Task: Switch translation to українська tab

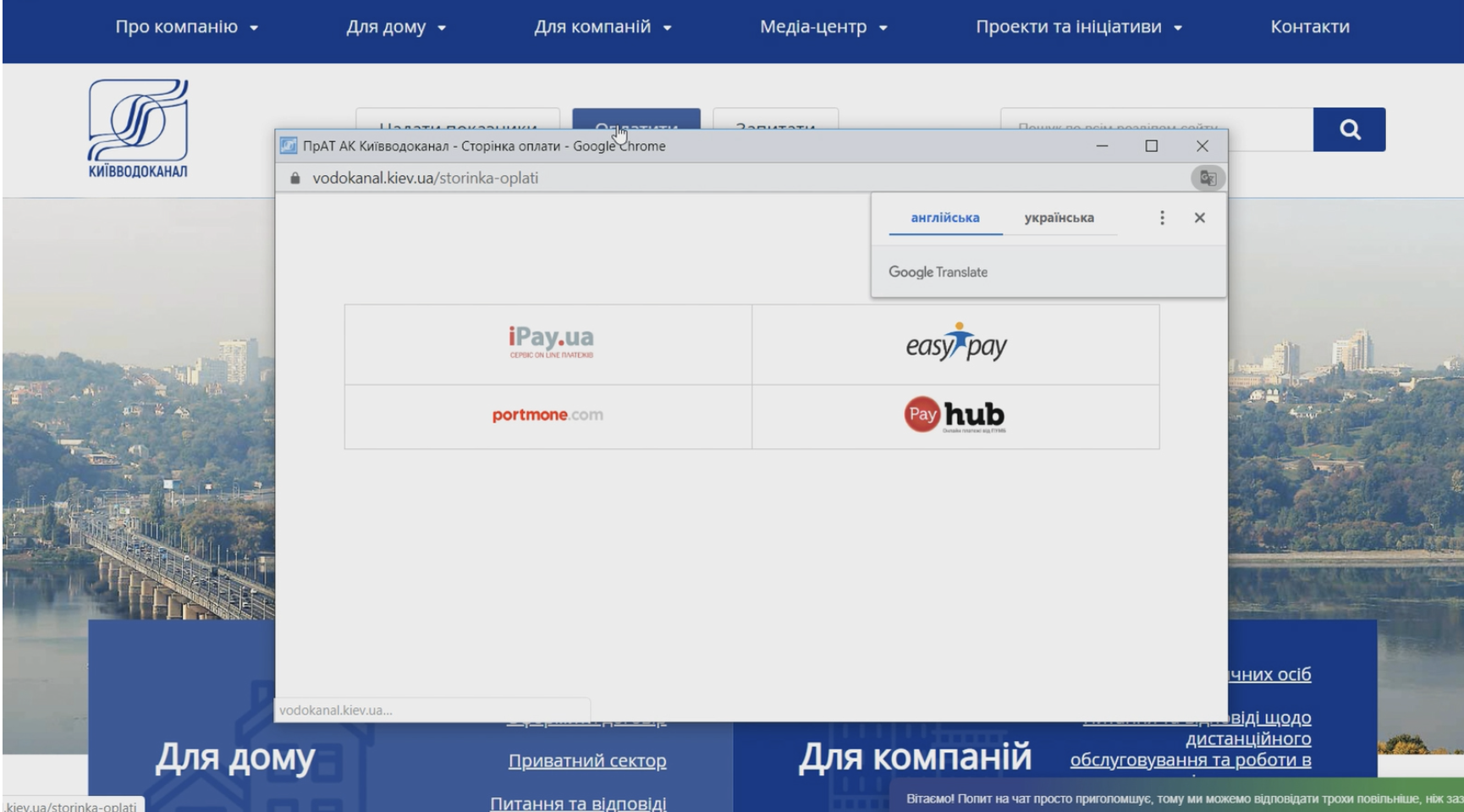Action: [1059, 217]
